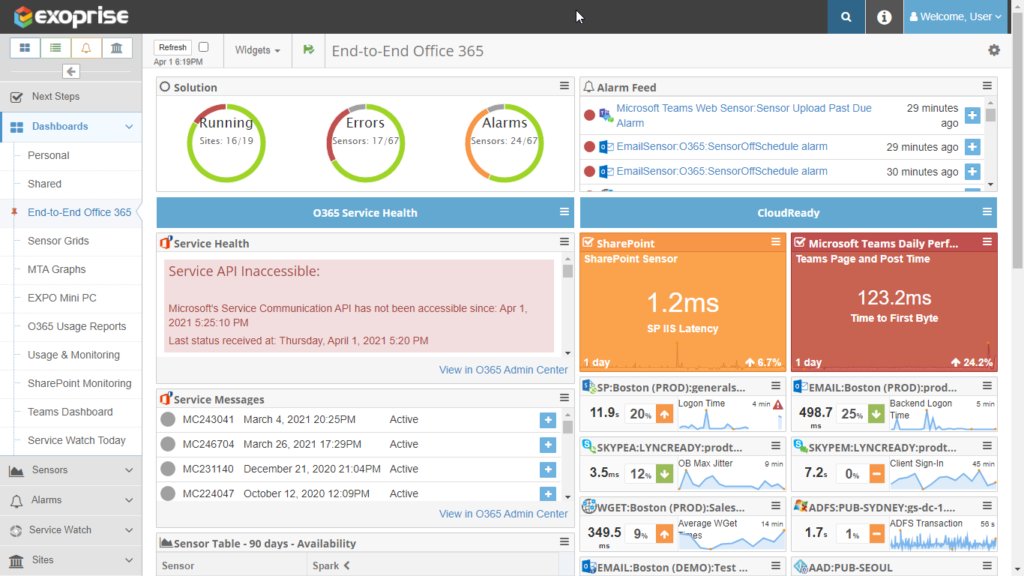Click Service Health View in O365 Admin Center
The width and height of the screenshot is (1024, 576).
[503, 370]
